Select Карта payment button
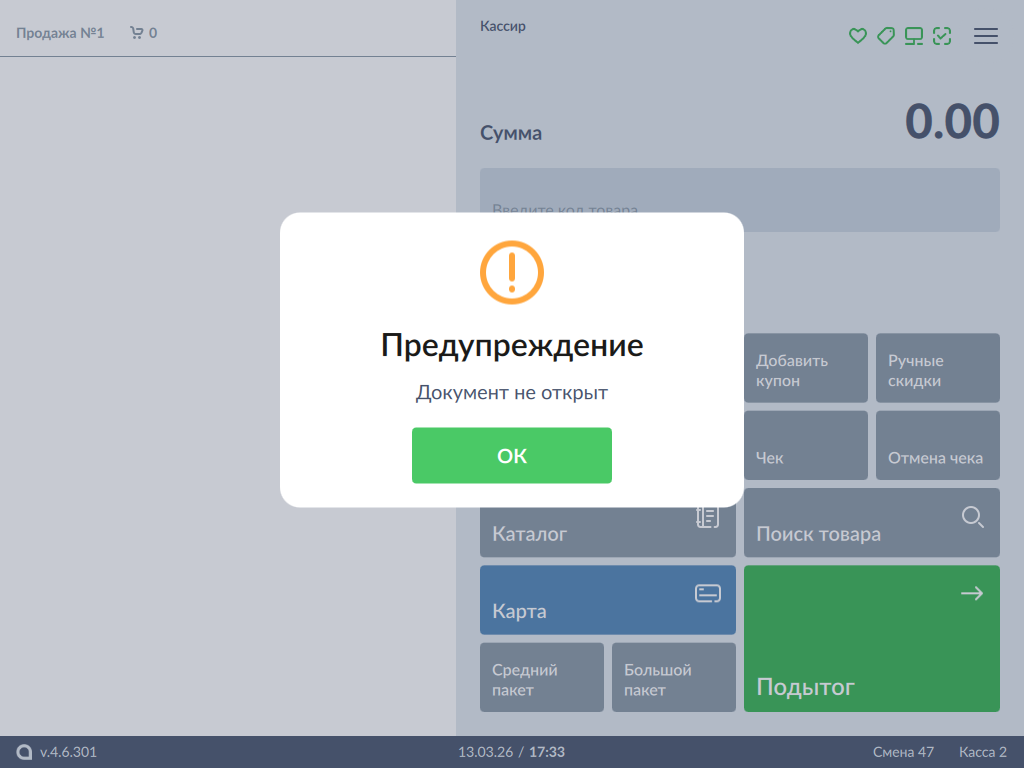Screen dimensions: 1024x768 [607, 600]
